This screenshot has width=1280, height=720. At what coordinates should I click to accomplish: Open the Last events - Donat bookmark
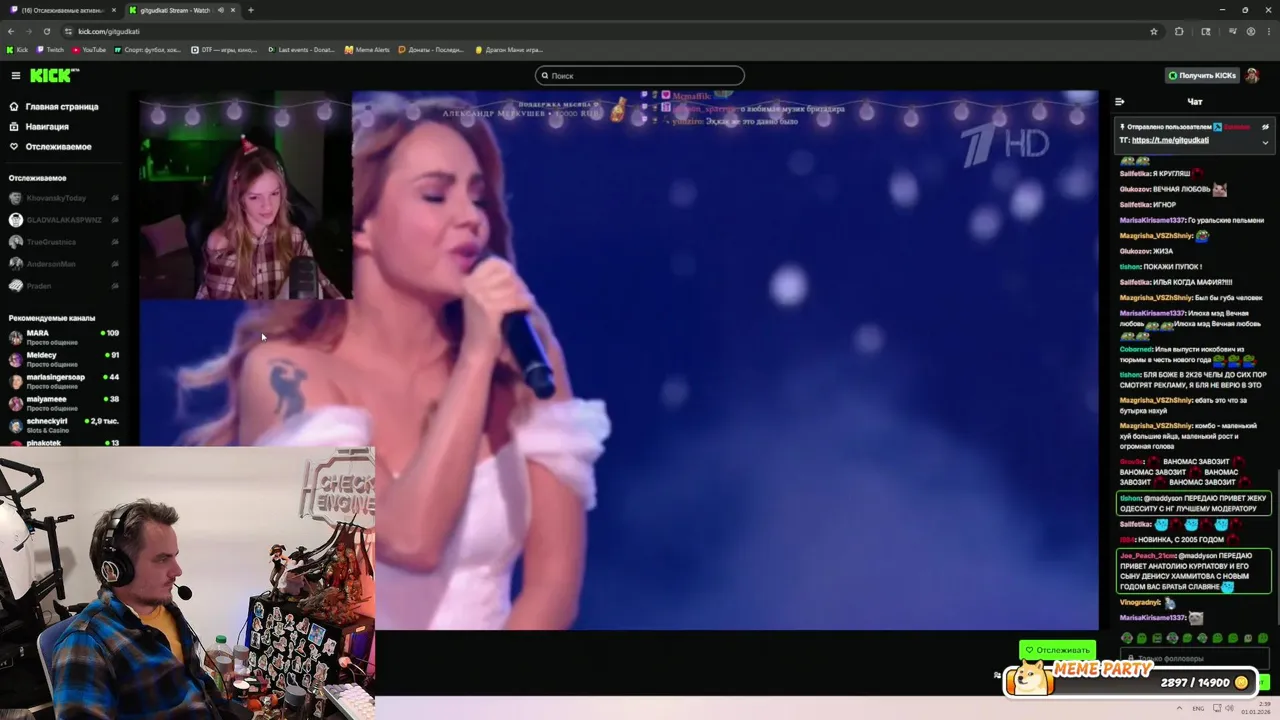click(301, 49)
